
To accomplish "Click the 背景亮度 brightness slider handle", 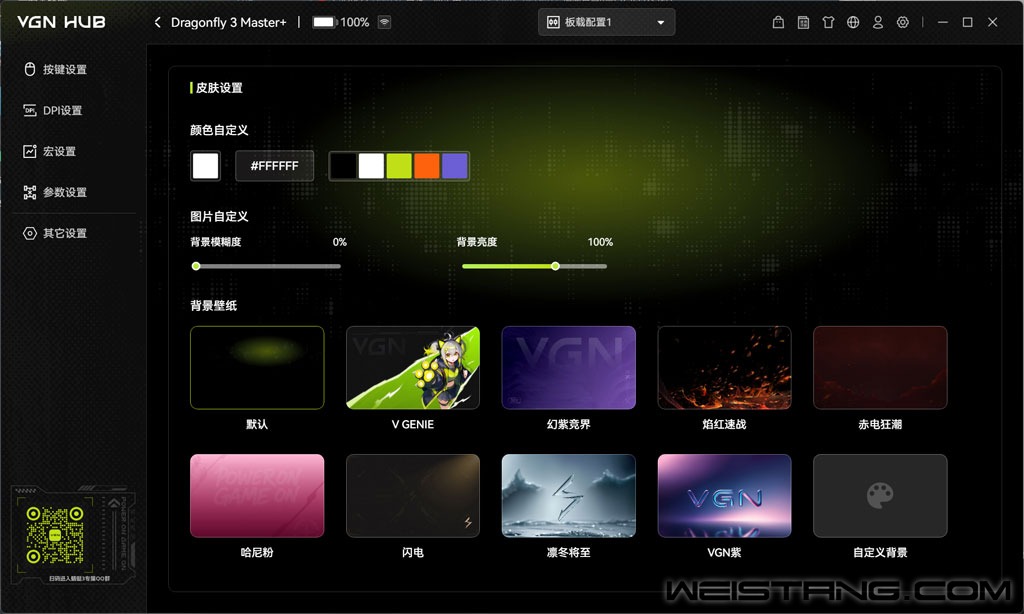I will coord(555,266).
